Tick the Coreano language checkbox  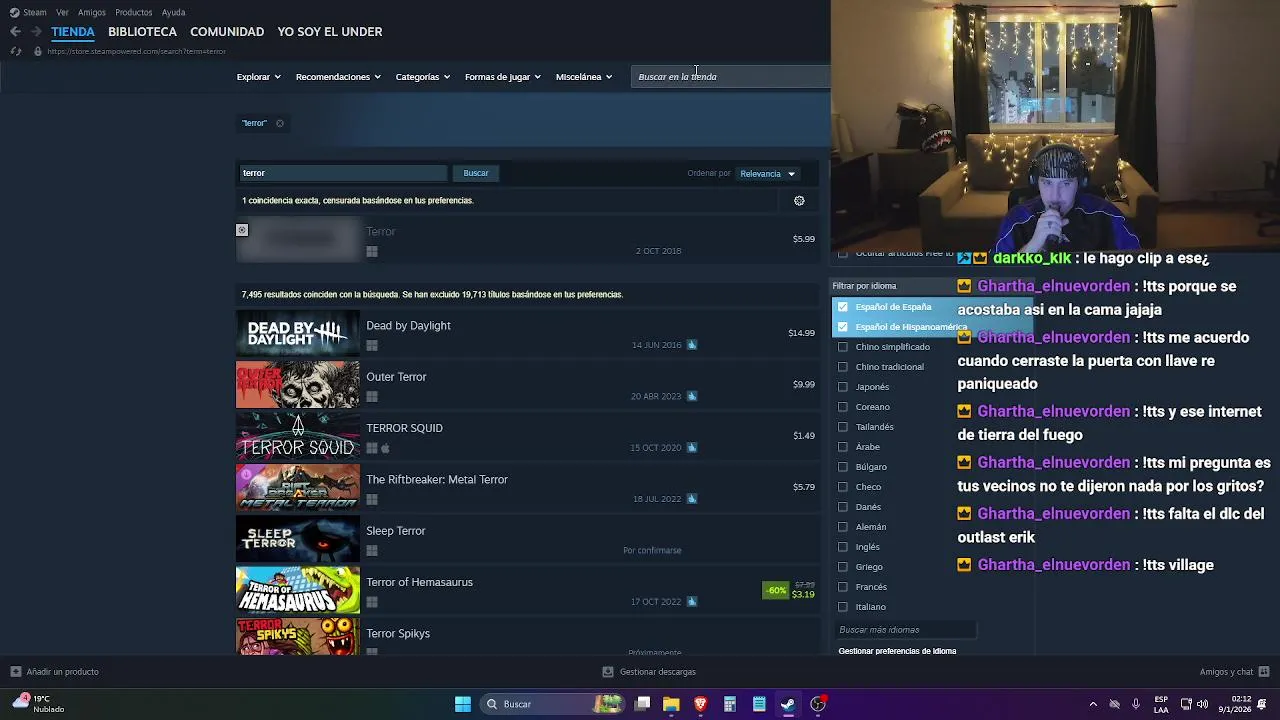843,407
